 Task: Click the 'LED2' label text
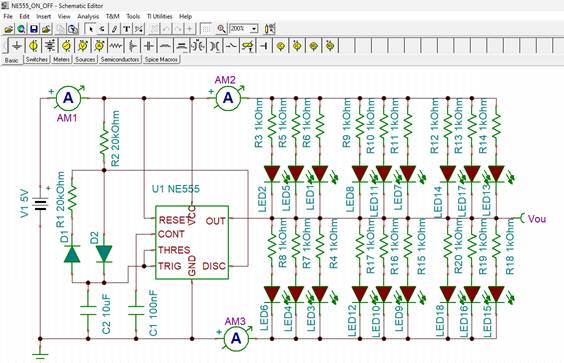point(263,199)
